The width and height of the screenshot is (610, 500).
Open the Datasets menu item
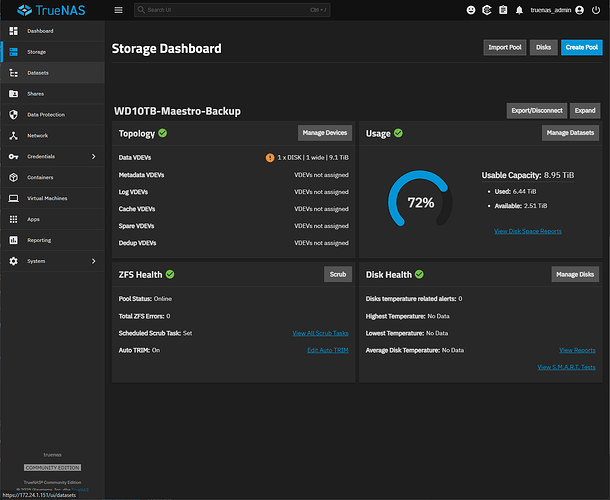pyautogui.click(x=53, y=73)
